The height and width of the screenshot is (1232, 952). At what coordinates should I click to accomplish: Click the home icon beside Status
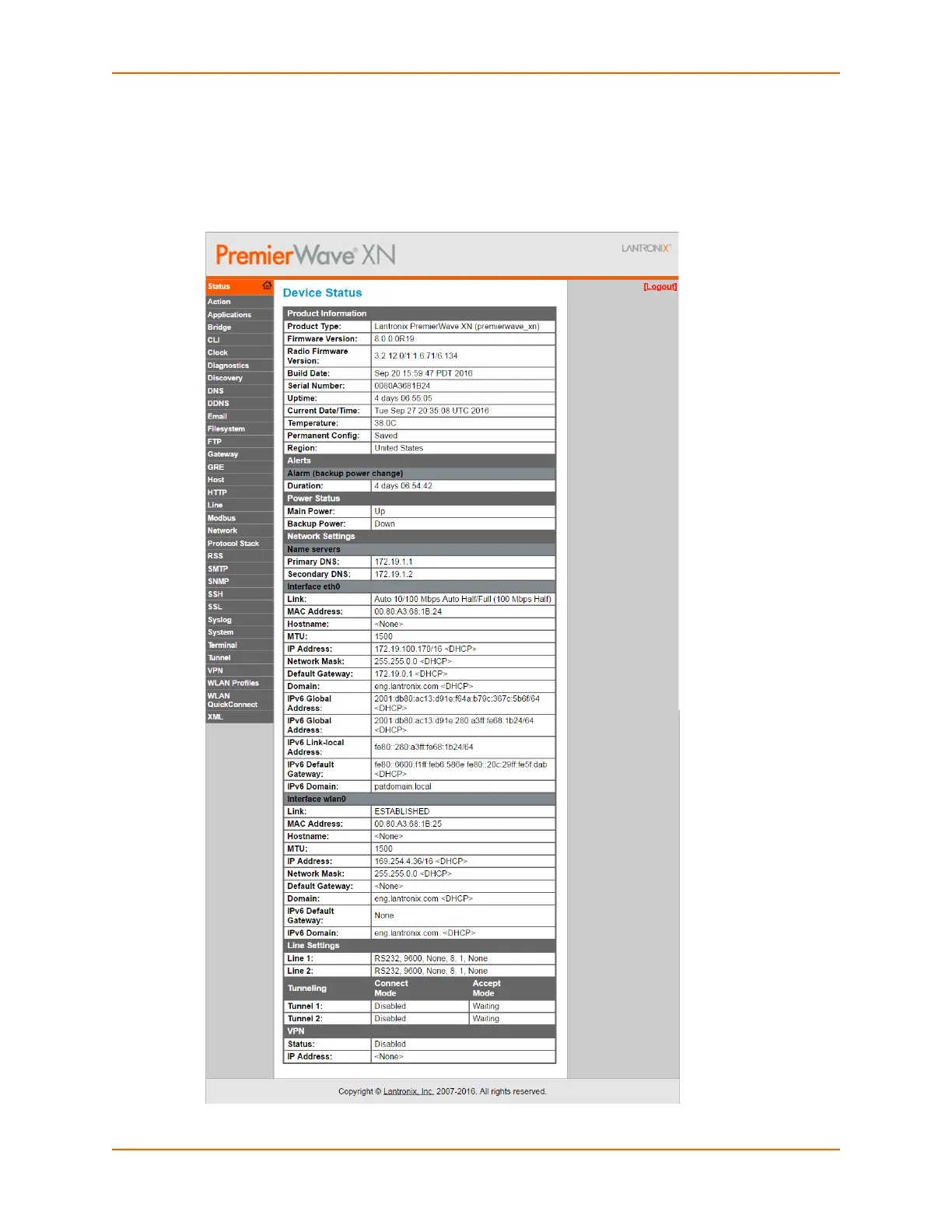267,285
